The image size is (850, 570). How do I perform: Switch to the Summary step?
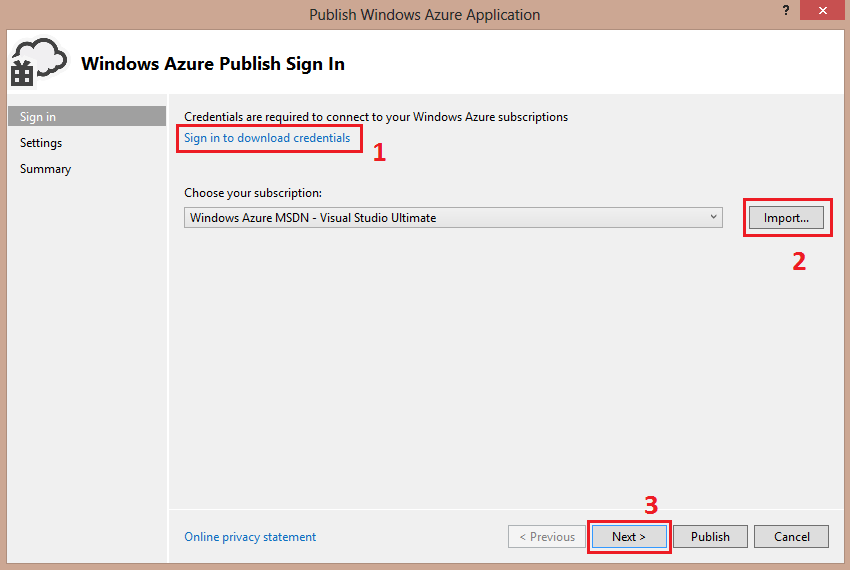(45, 169)
